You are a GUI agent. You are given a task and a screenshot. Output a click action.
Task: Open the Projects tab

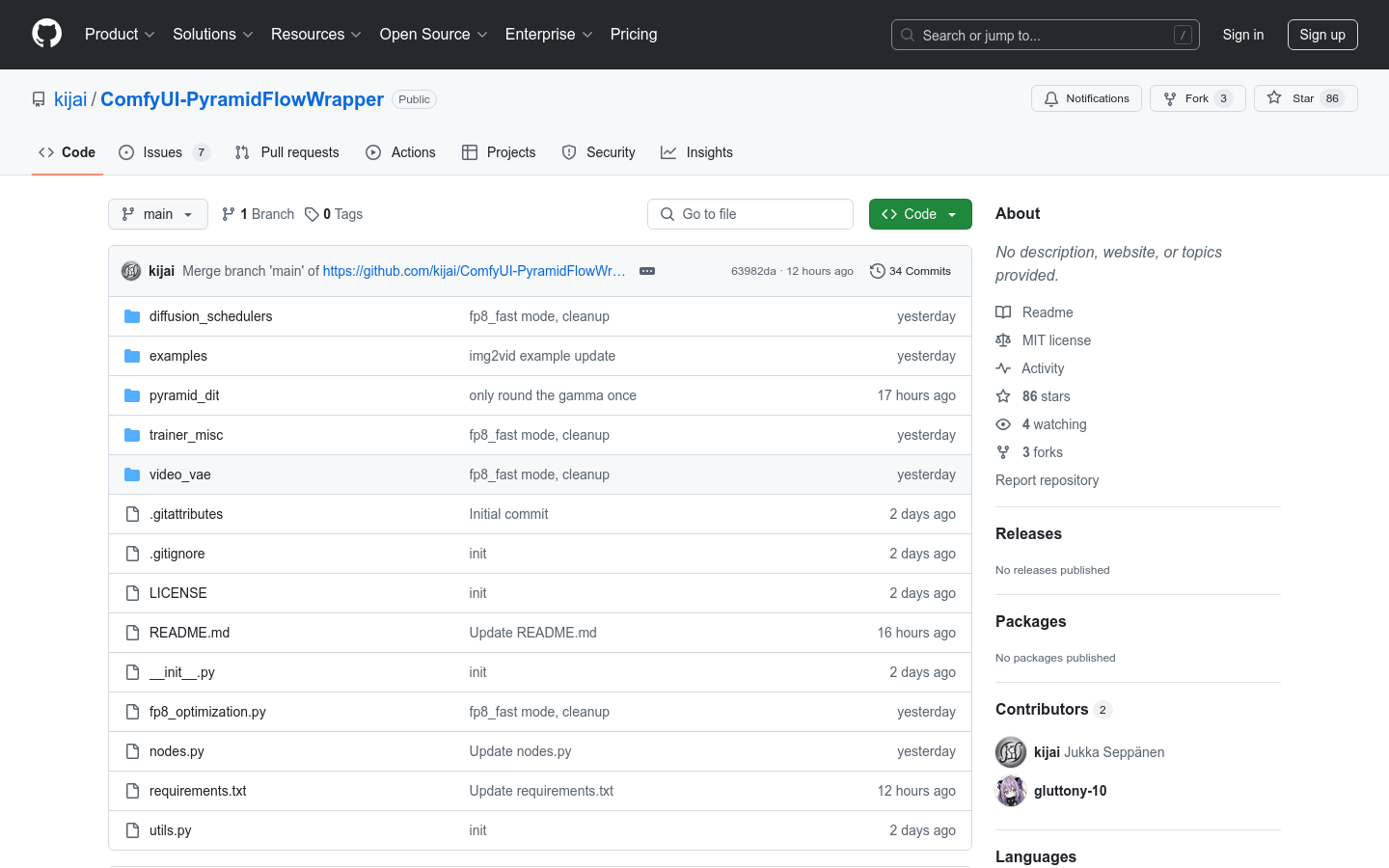(499, 152)
